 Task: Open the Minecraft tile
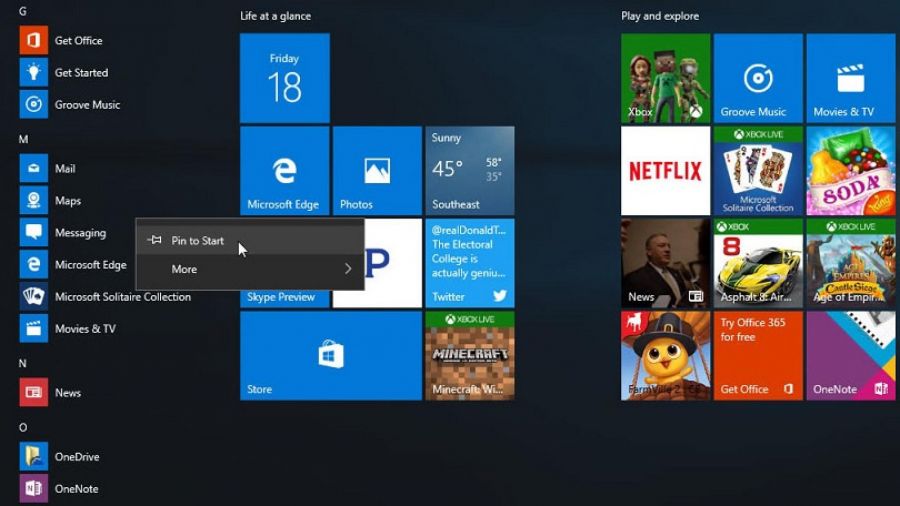(470, 356)
